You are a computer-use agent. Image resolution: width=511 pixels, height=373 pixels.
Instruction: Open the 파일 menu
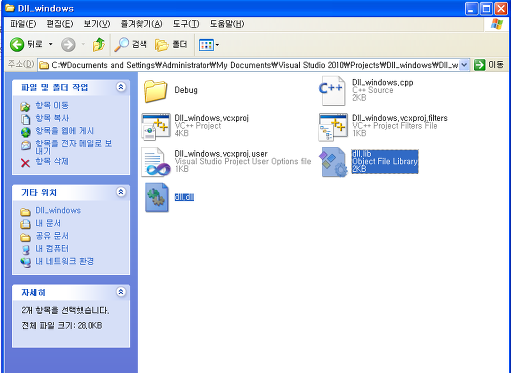[23, 24]
